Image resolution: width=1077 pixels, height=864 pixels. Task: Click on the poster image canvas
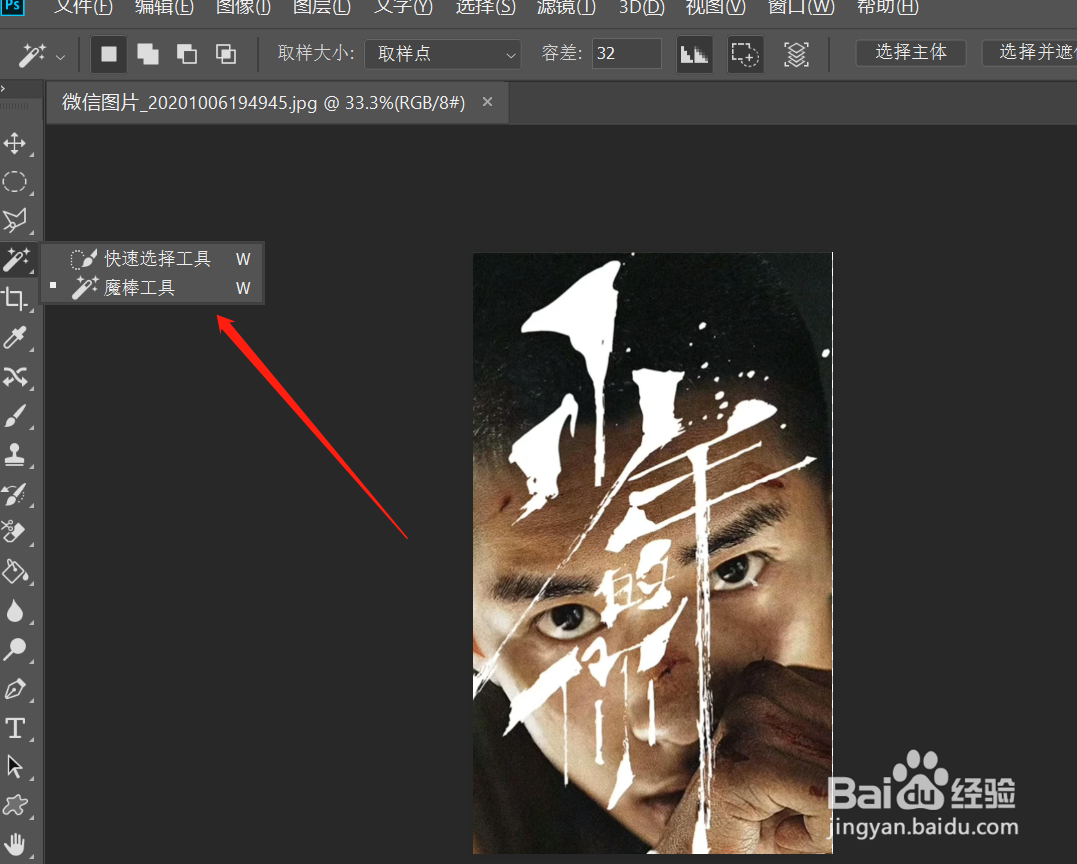(x=653, y=553)
